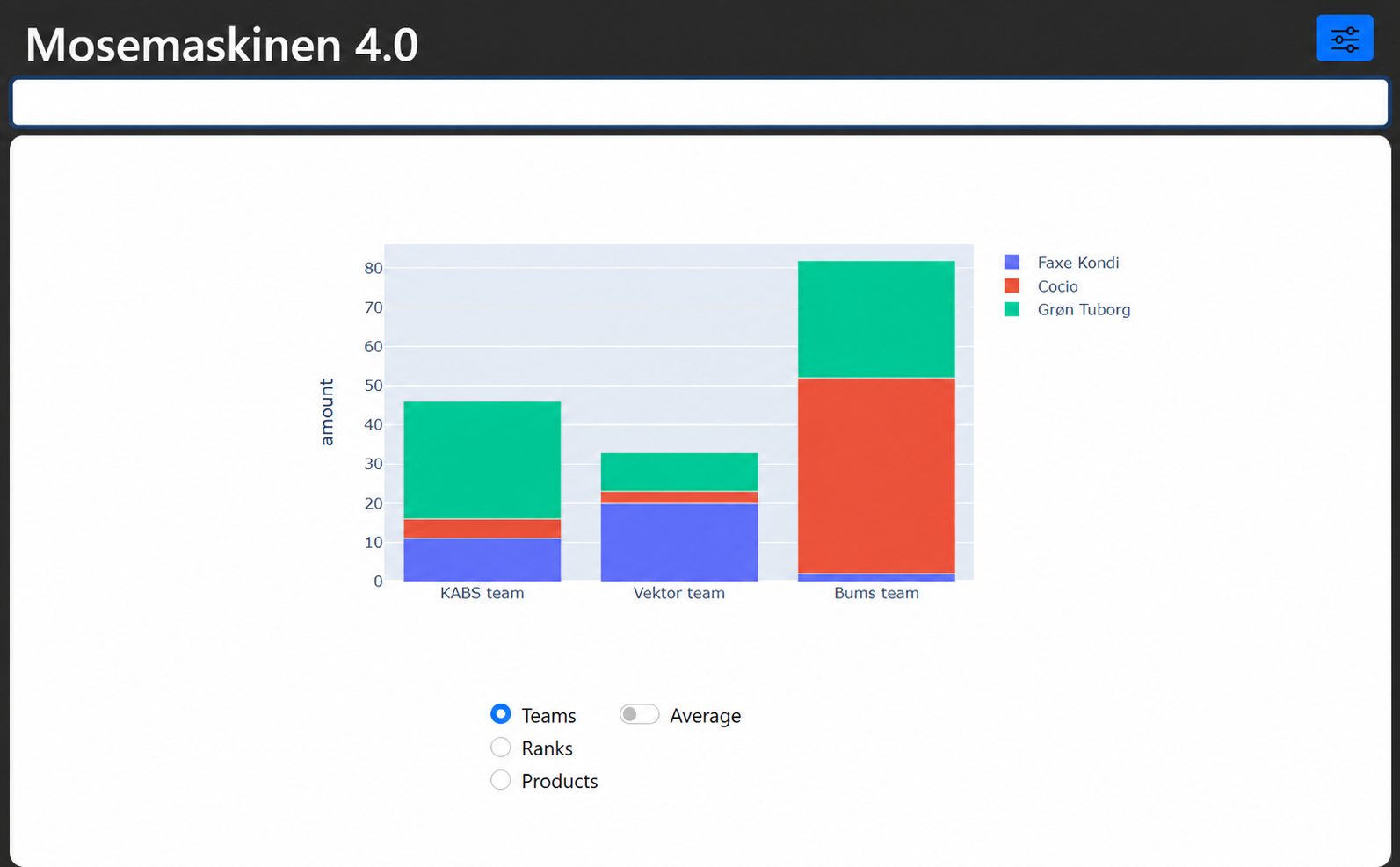Click the red Cocio segment of KABS team
This screenshot has width=1400, height=867.
click(x=482, y=529)
